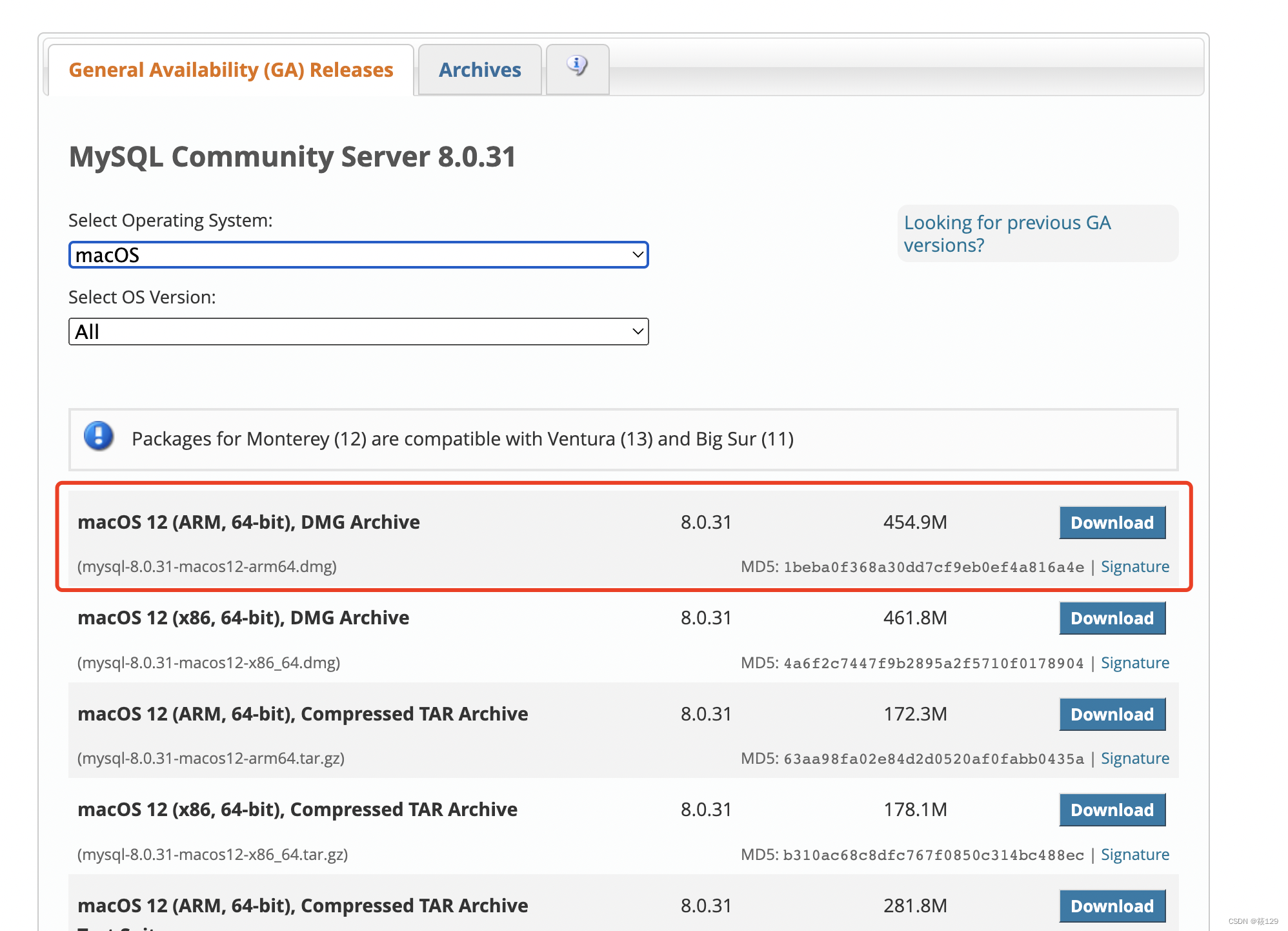Click the 'MySQL Community Server 8.0.31' heading
The width and height of the screenshot is (1288, 931).
pos(292,157)
